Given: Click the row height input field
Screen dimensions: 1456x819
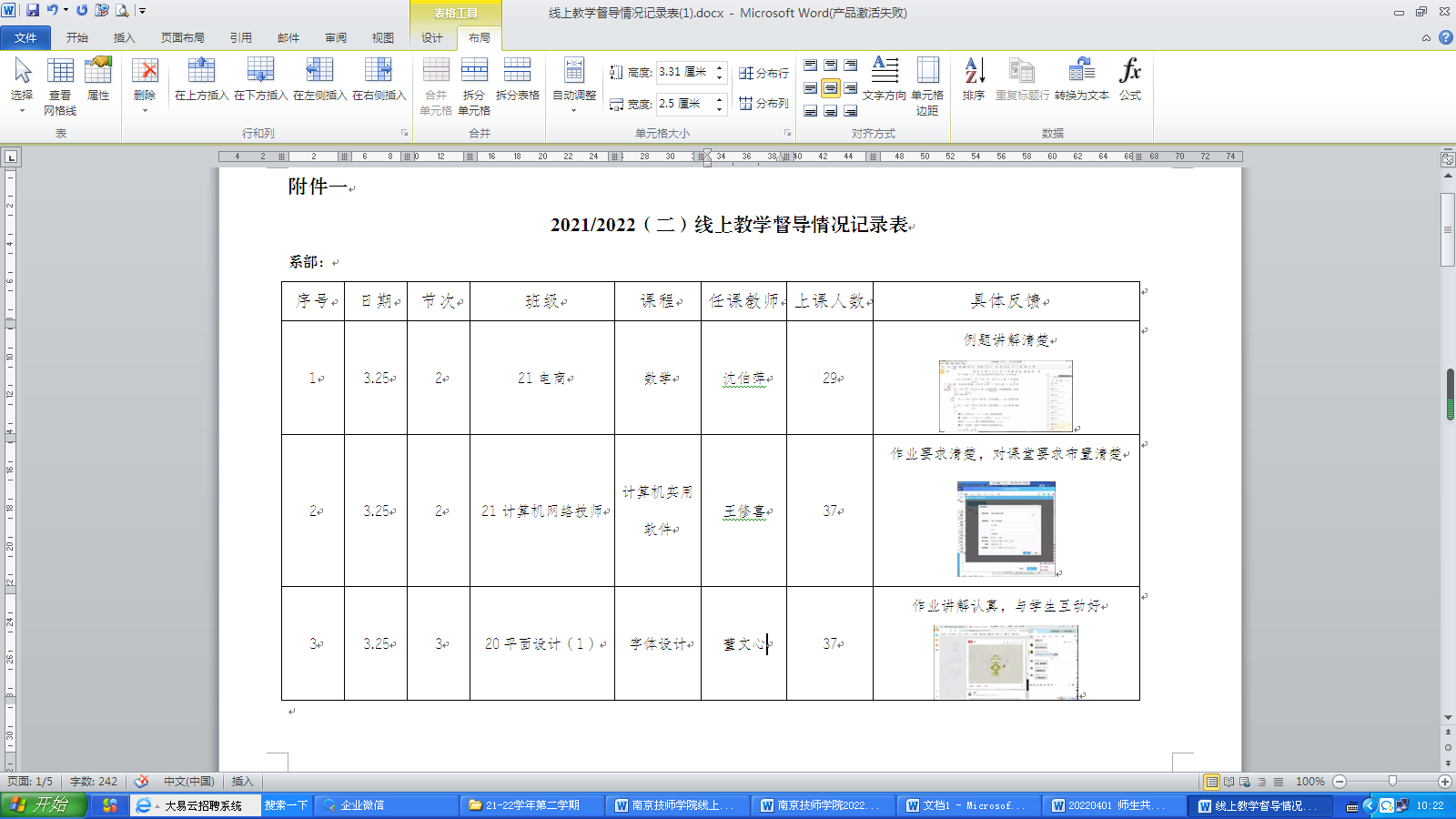Looking at the screenshot, I should pos(683,72).
